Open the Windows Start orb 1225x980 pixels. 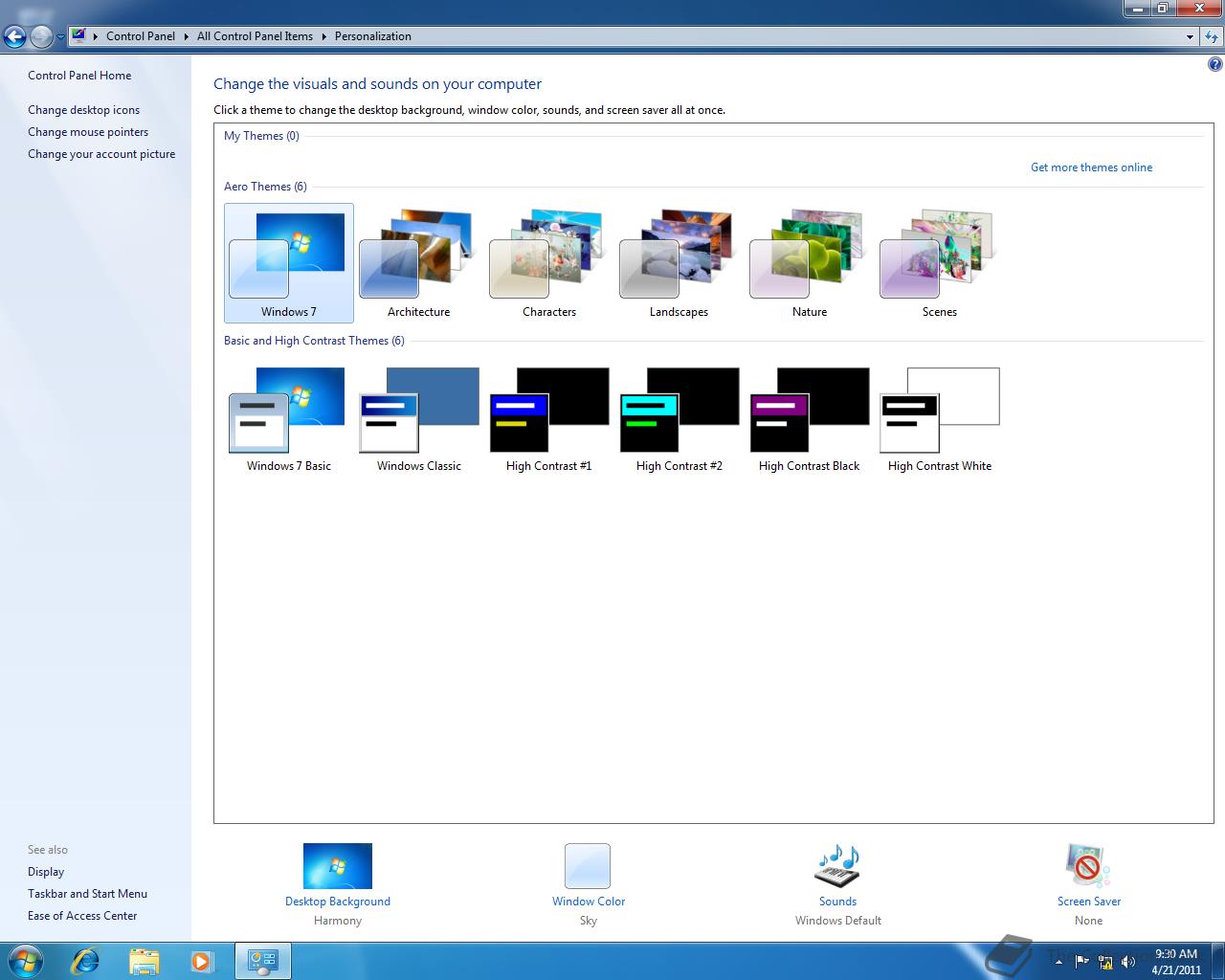pos(26,960)
